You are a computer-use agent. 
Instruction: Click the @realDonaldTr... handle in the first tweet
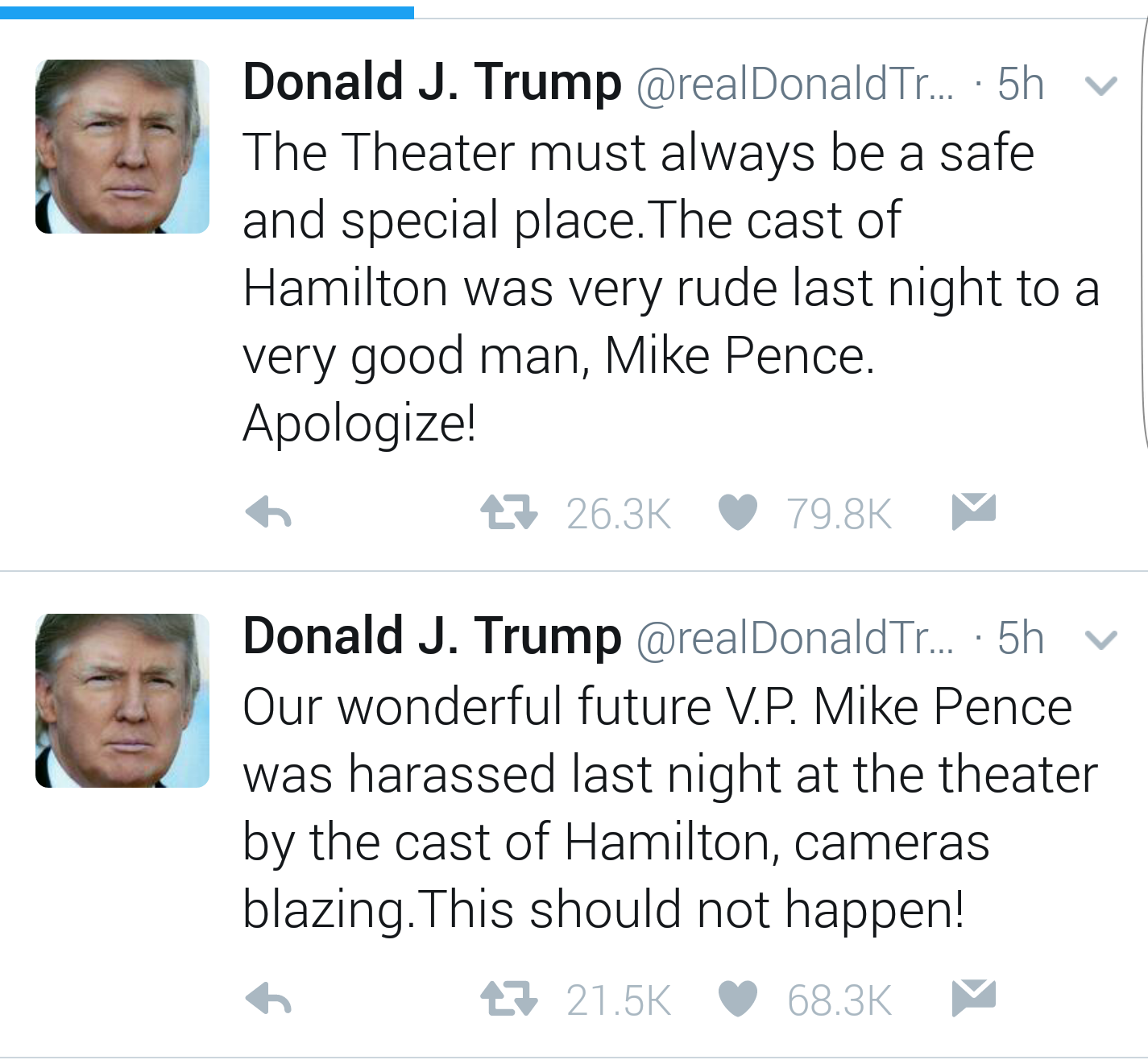tap(794, 85)
